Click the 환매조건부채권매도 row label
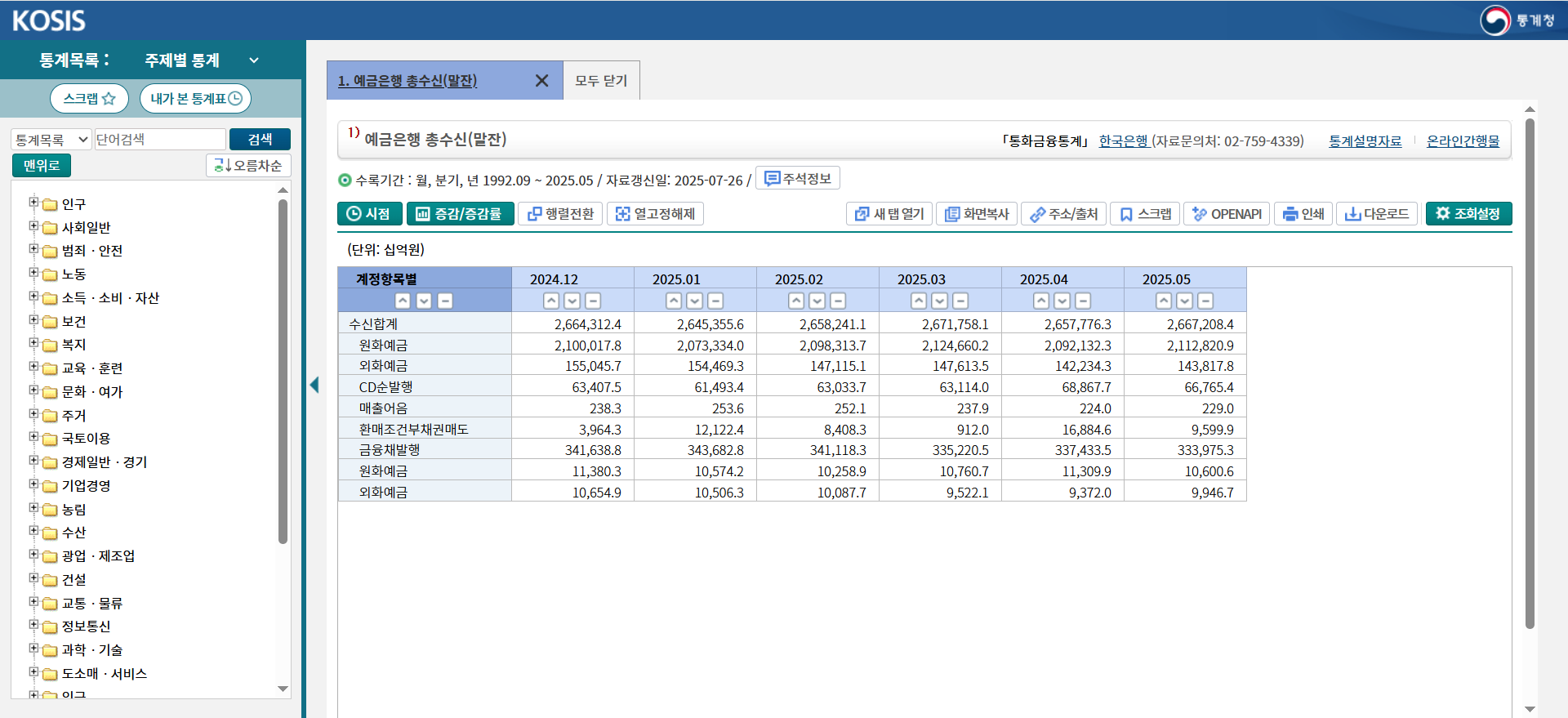 point(413,430)
